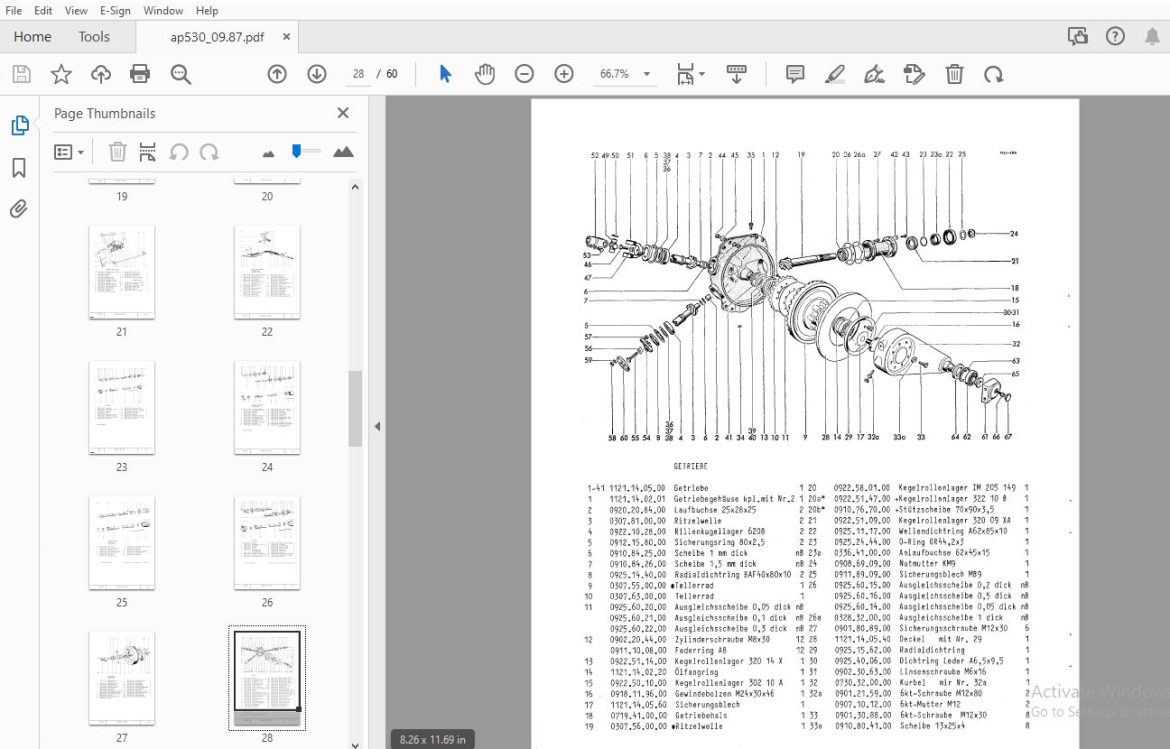Adjust the thumbnail size slider
1170x749 pixels.
click(x=297, y=151)
